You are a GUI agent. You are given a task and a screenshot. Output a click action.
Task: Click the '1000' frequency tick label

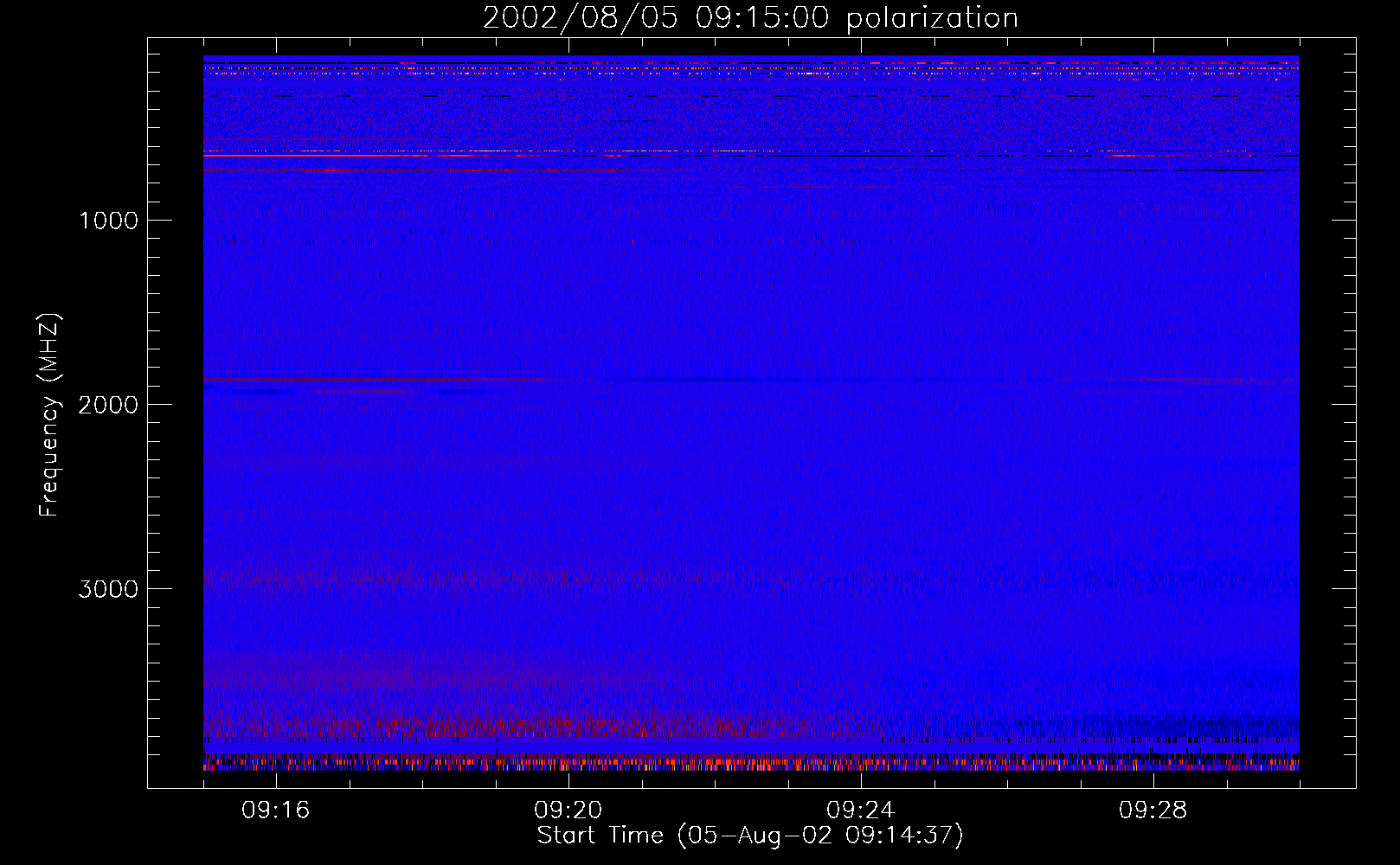pos(108,221)
